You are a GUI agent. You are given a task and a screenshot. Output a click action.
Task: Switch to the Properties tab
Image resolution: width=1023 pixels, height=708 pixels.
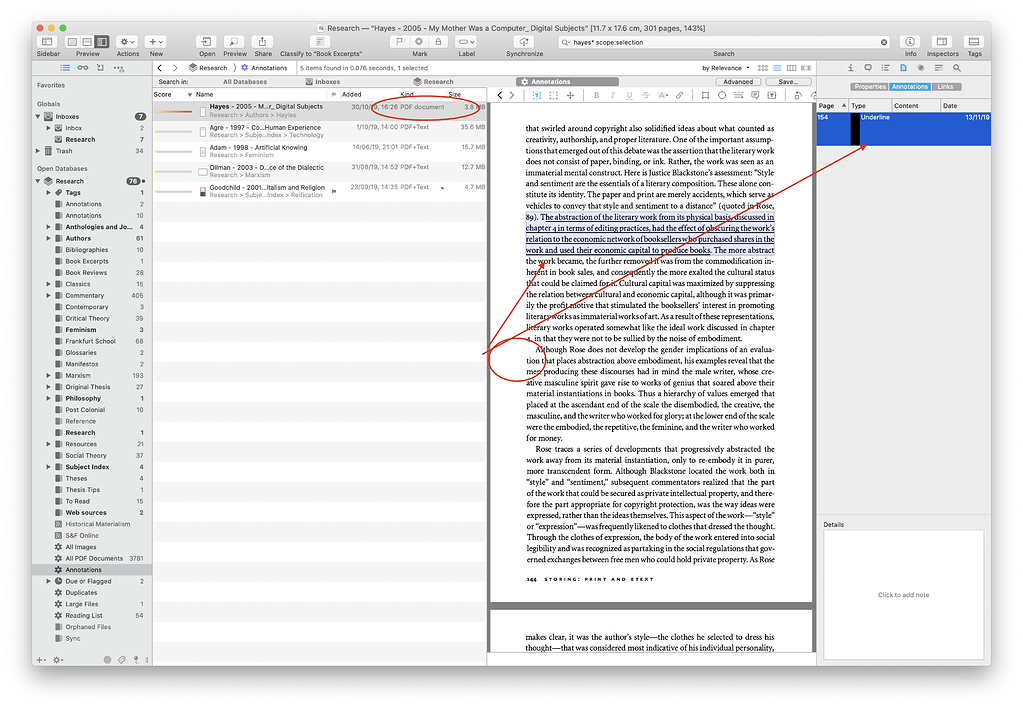(x=869, y=87)
